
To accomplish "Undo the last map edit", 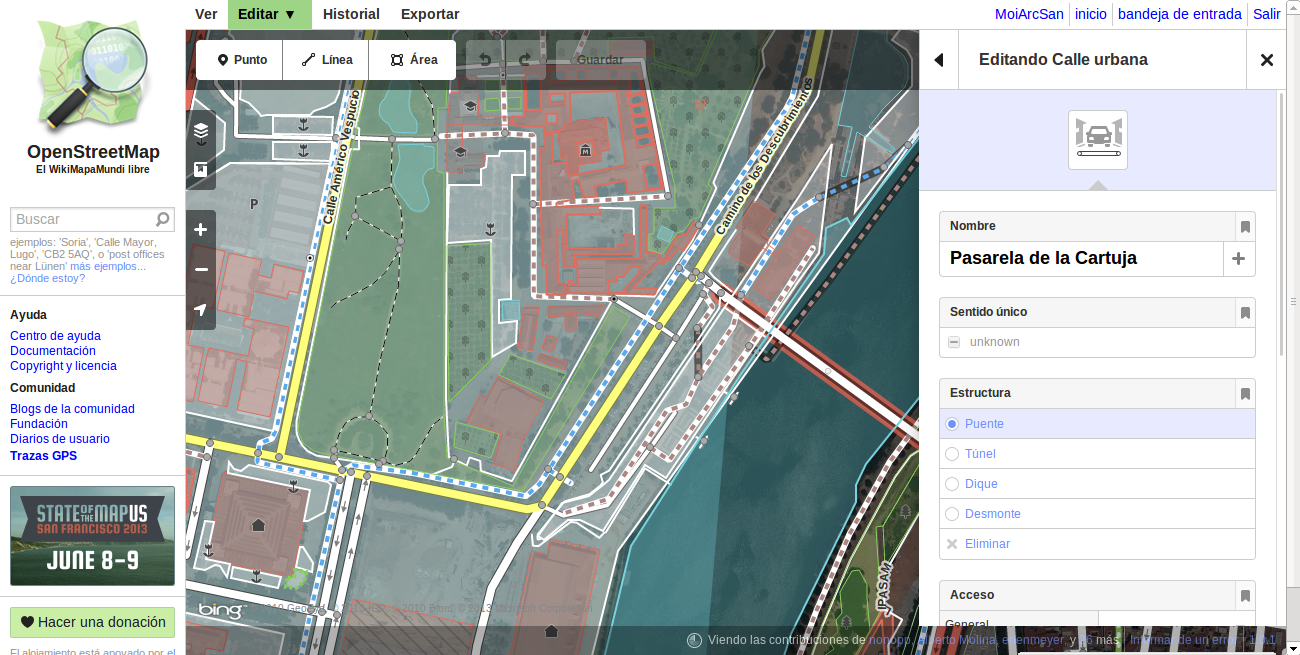I will 485,60.
